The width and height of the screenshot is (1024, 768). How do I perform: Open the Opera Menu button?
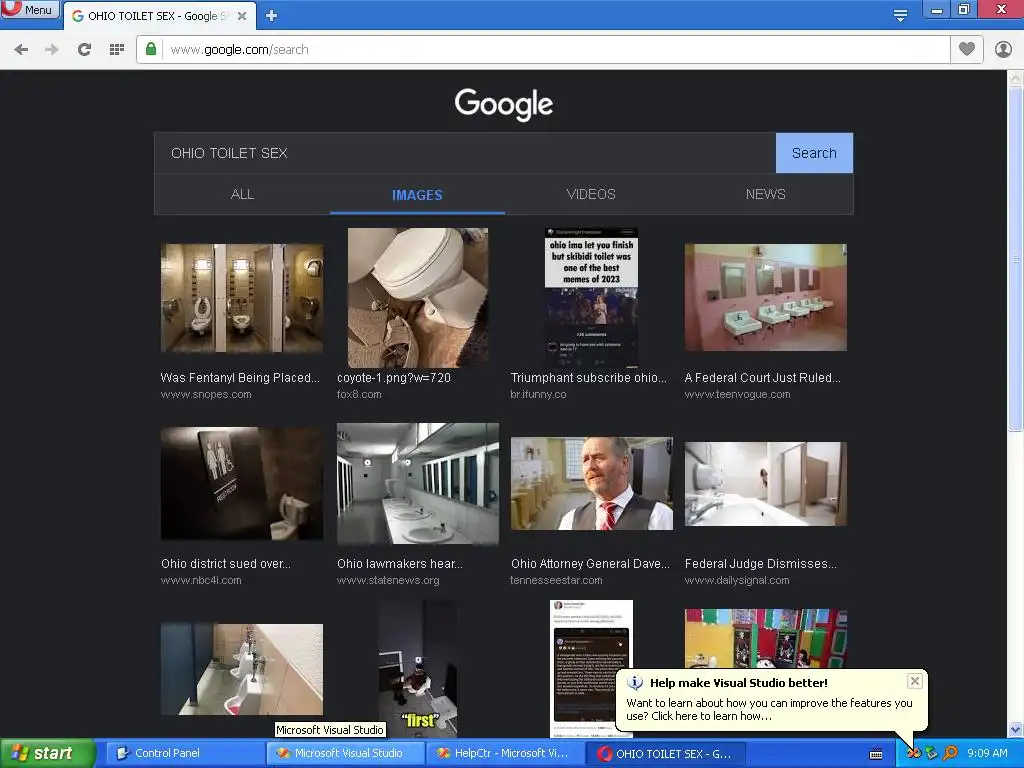(29, 9)
